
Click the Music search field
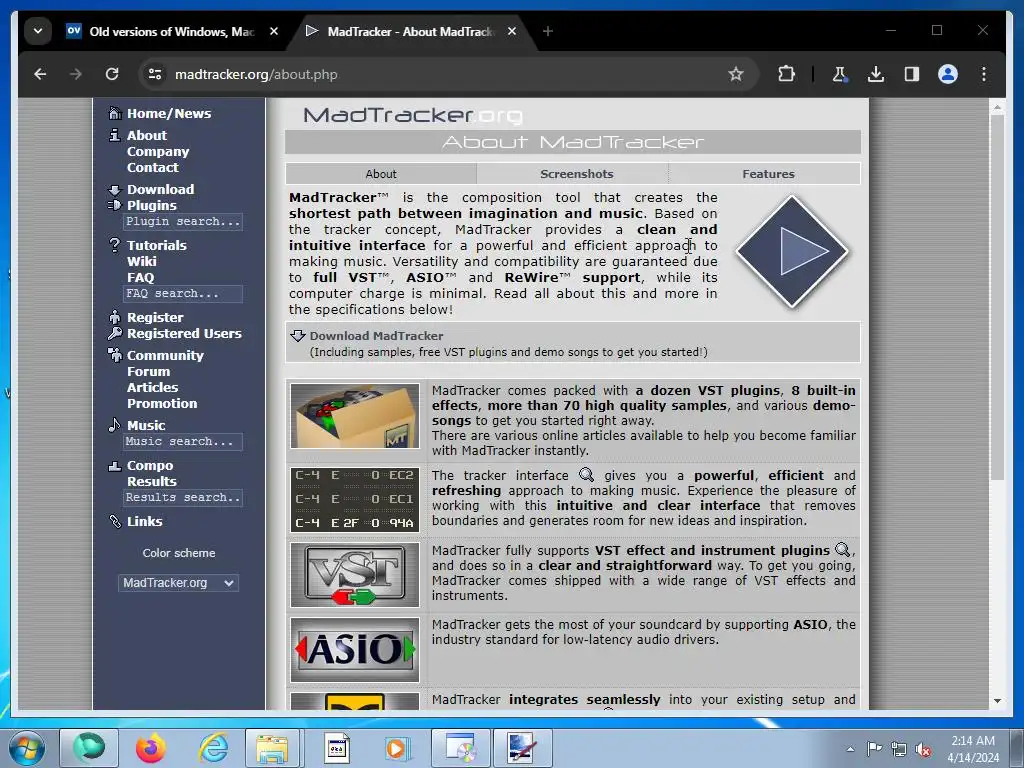[183, 441]
